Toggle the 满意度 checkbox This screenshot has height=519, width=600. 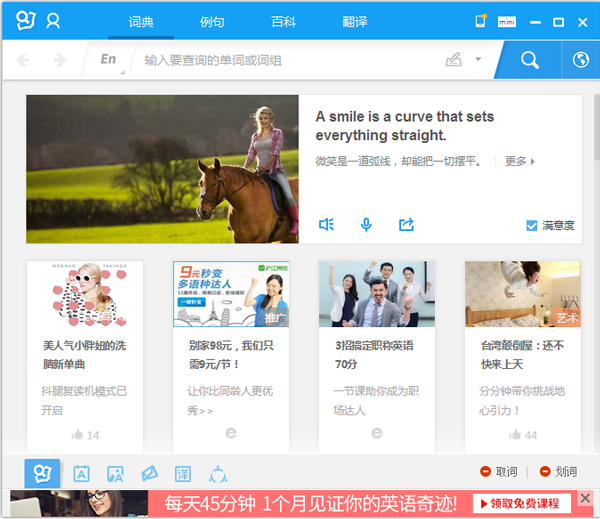pos(532,226)
